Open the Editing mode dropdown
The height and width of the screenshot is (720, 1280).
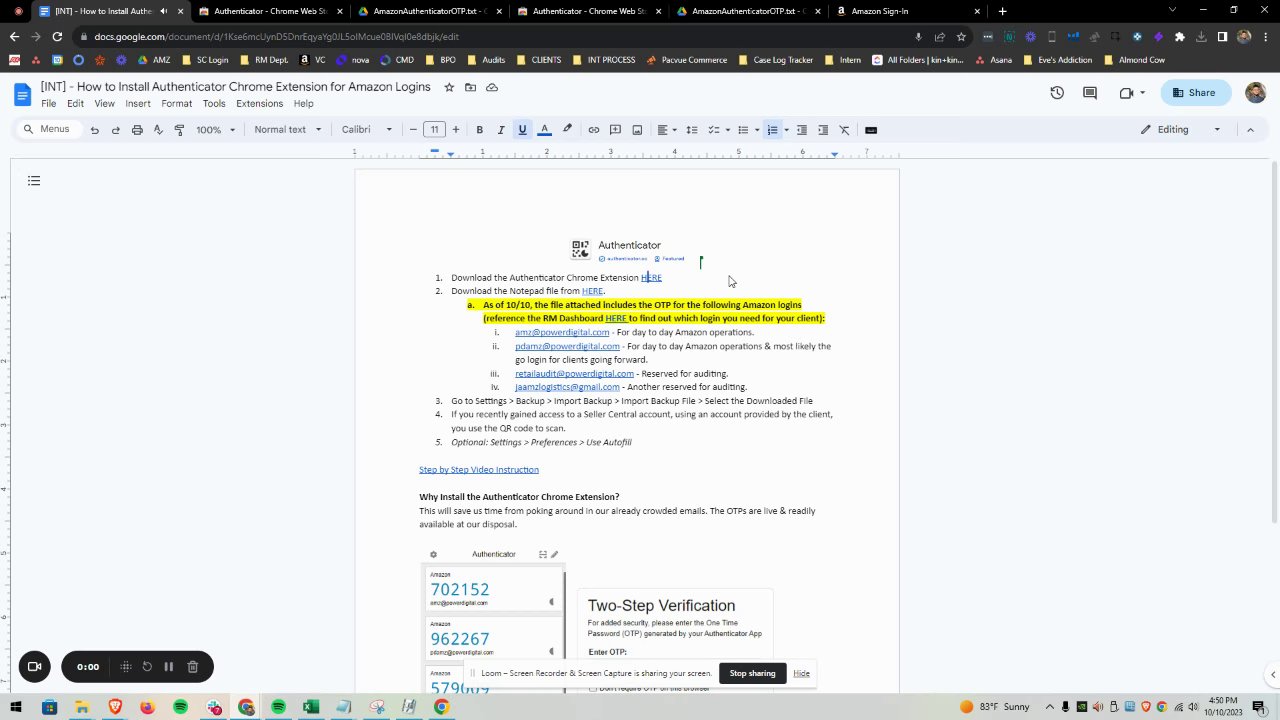click(1180, 130)
